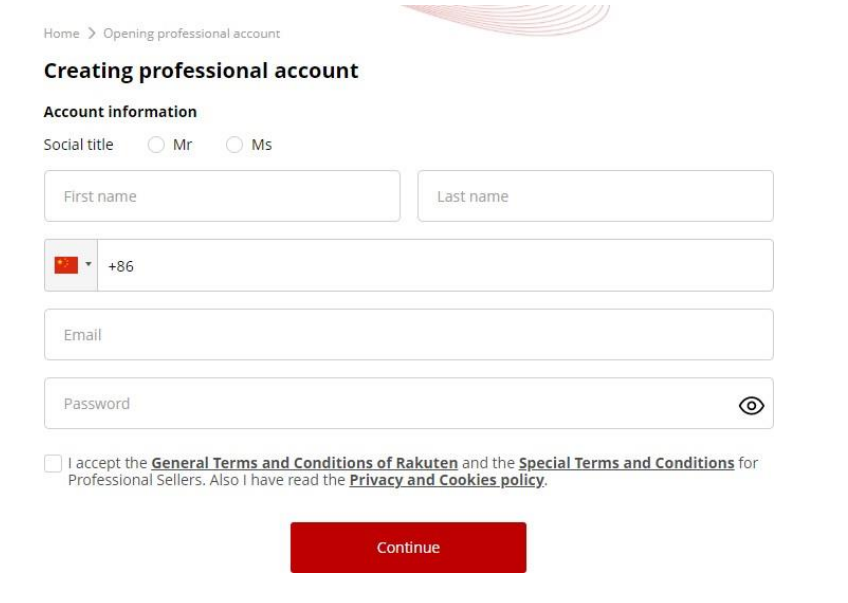Expand the country code dropdown arrow
Viewport: 848px width, 603px height.
tap(88, 265)
